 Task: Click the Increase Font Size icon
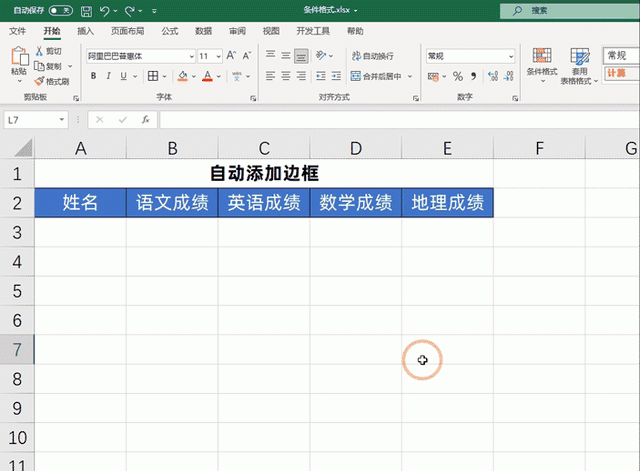click(231, 56)
